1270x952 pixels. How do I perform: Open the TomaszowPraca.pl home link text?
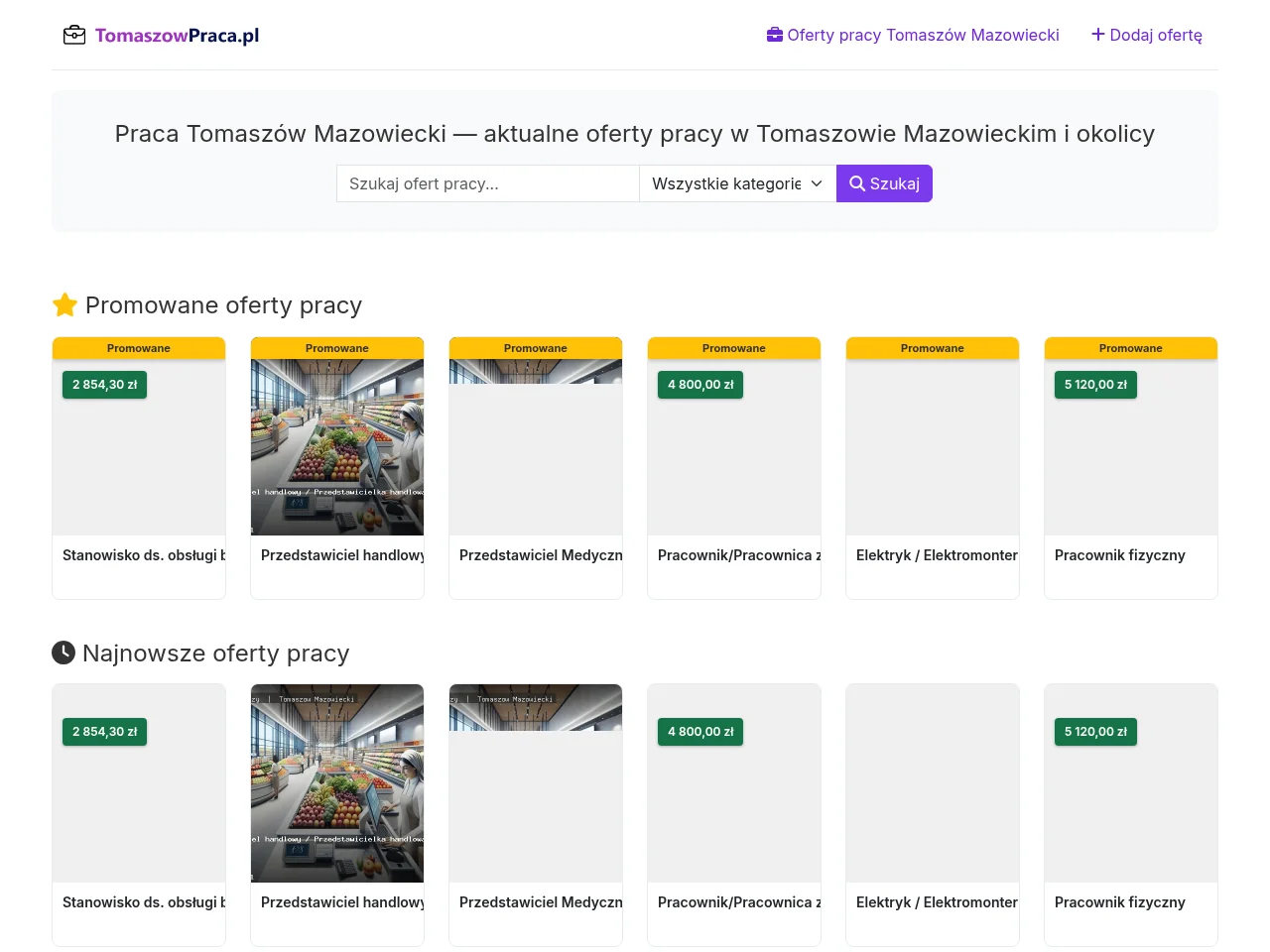tap(177, 36)
